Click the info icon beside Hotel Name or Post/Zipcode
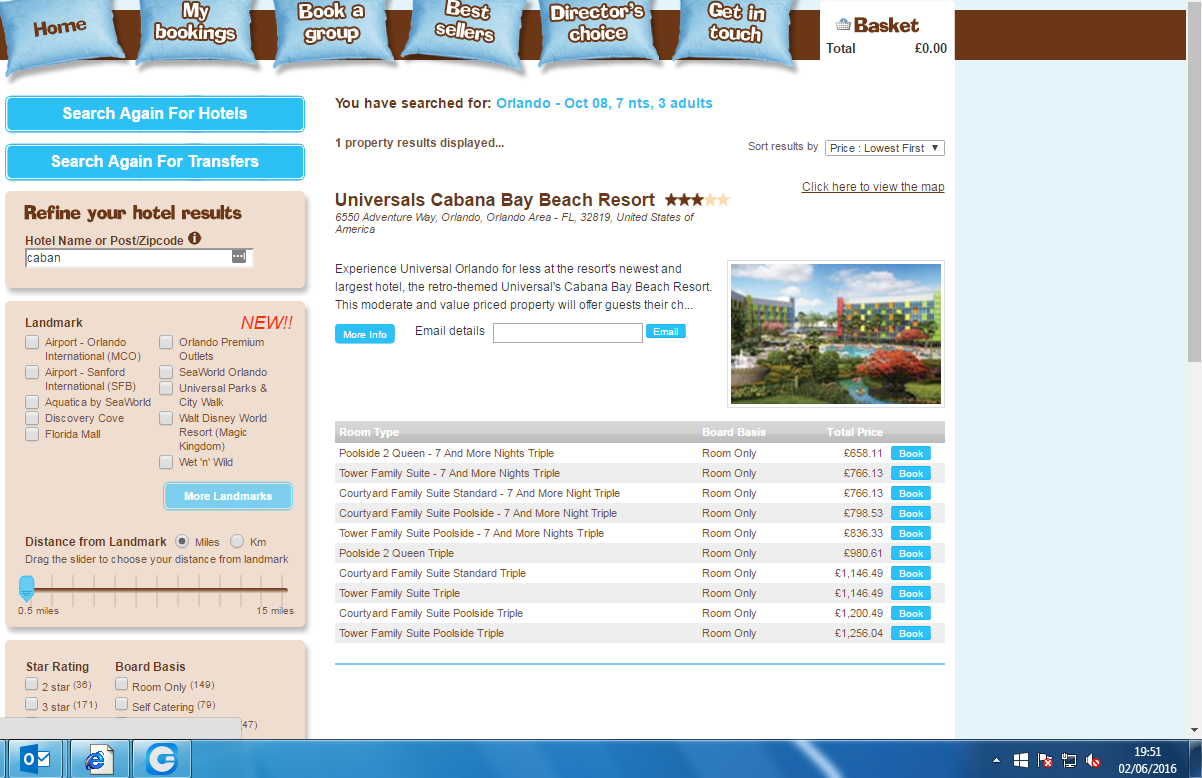The height and width of the screenshot is (778, 1202). [x=195, y=239]
